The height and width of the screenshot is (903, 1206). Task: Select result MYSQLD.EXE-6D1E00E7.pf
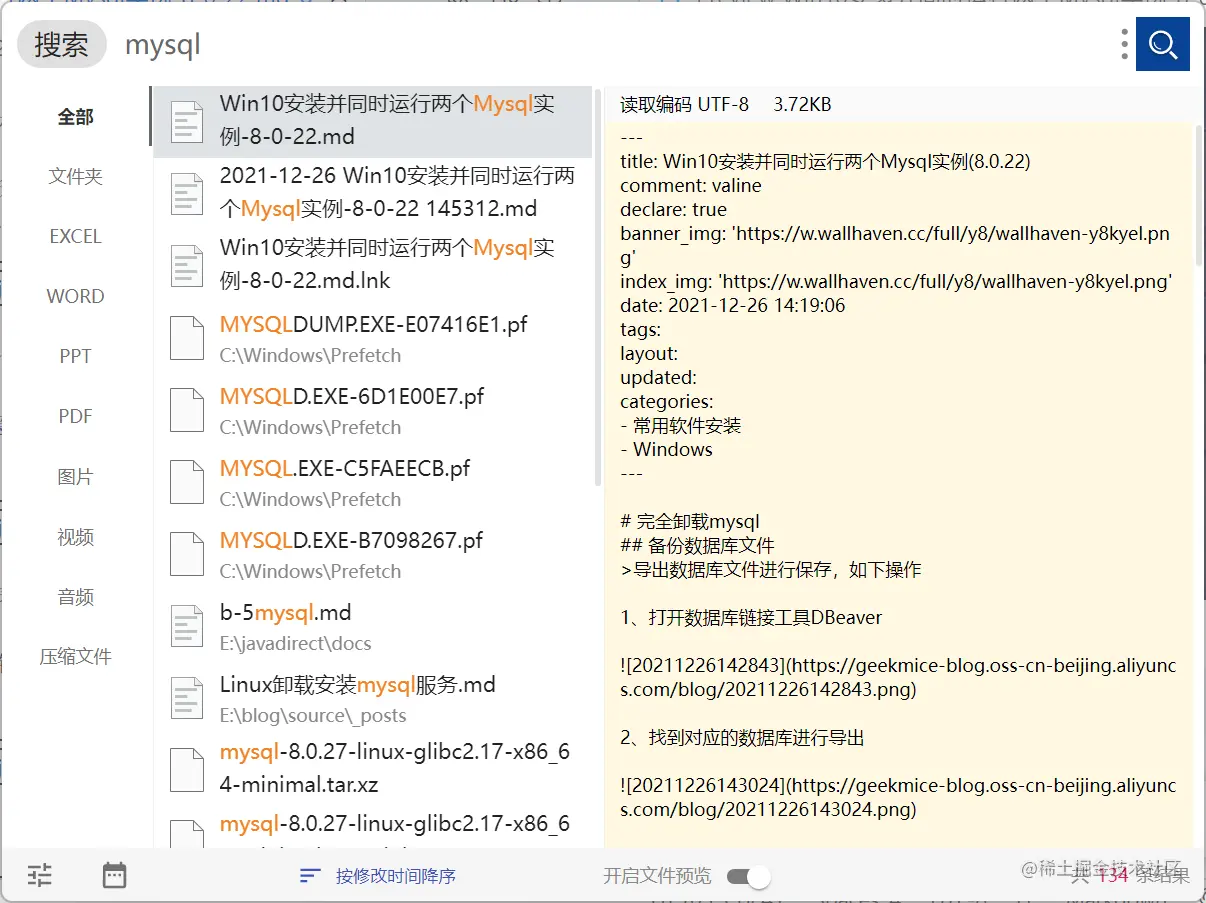click(372, 411)
